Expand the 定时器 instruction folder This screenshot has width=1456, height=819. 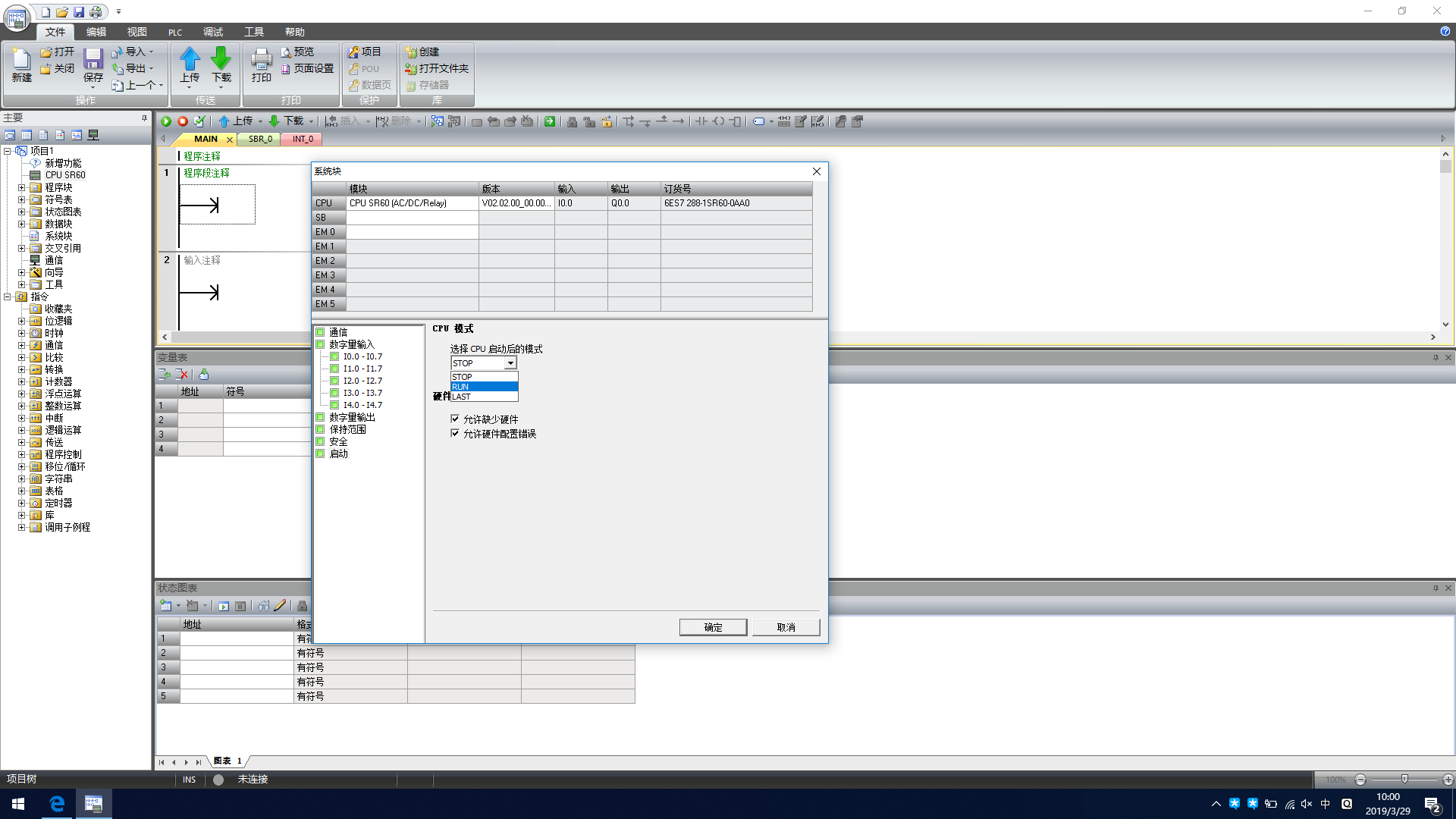point(22,503)
